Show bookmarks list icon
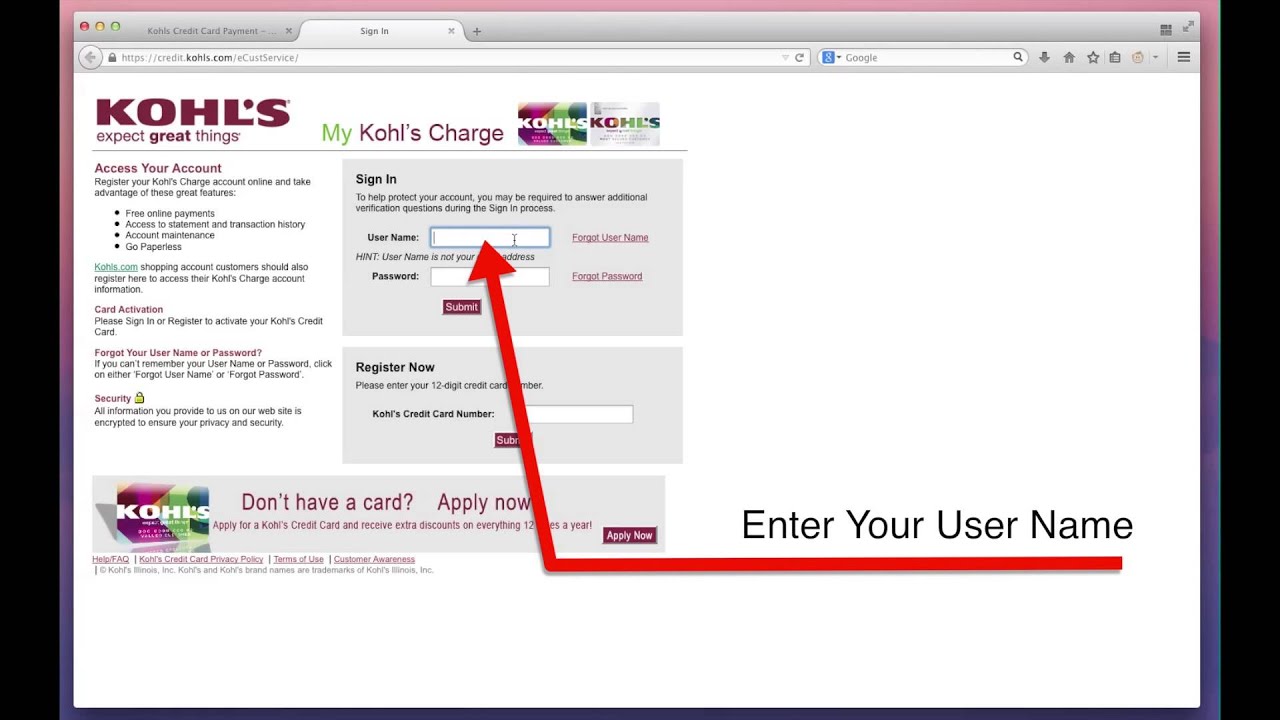The height and width of the screenshot is (720, 1280). [x=1115, y=58]
